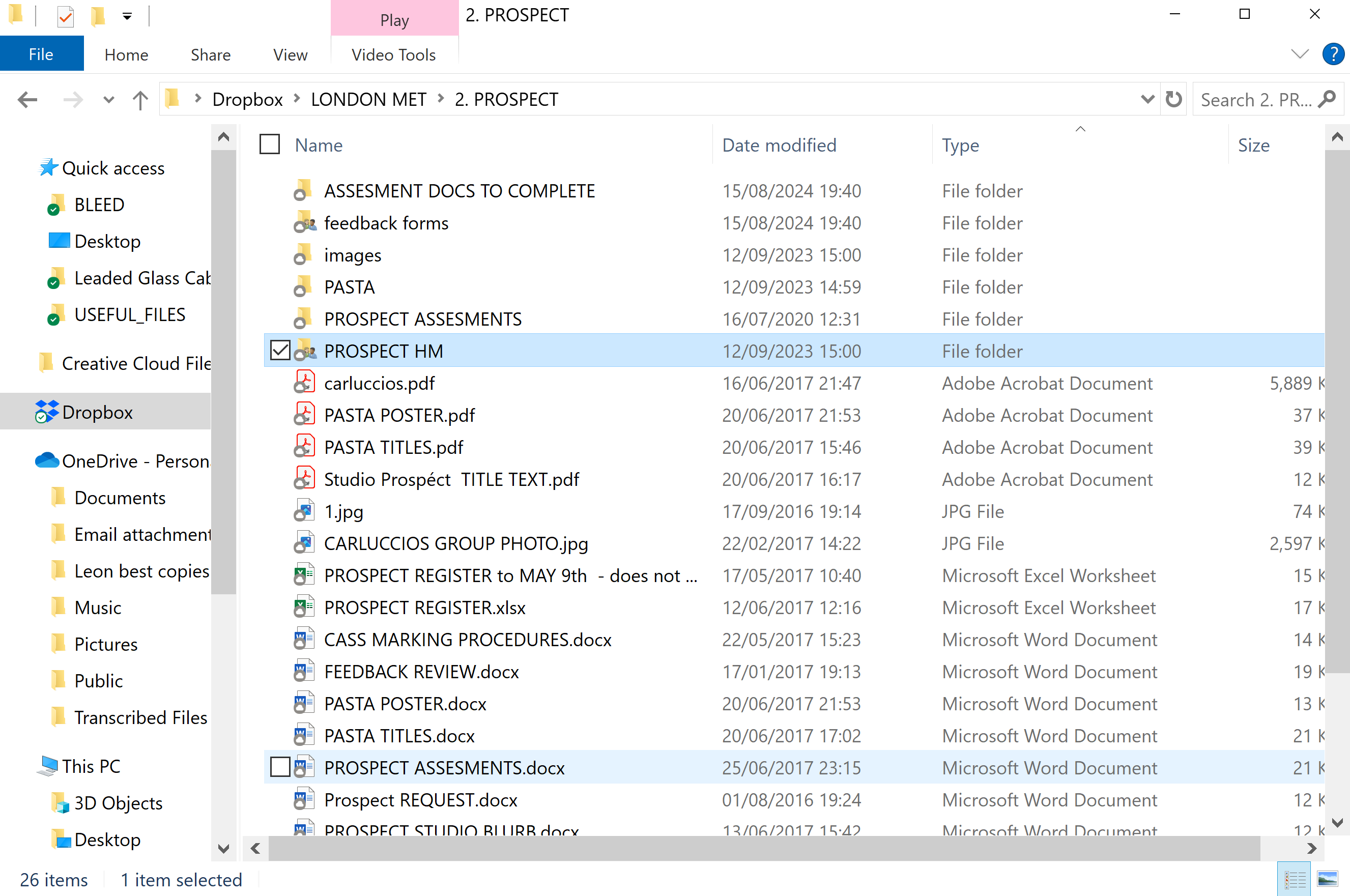
Task: Click the Back navigation arrow
Action: 27,100
